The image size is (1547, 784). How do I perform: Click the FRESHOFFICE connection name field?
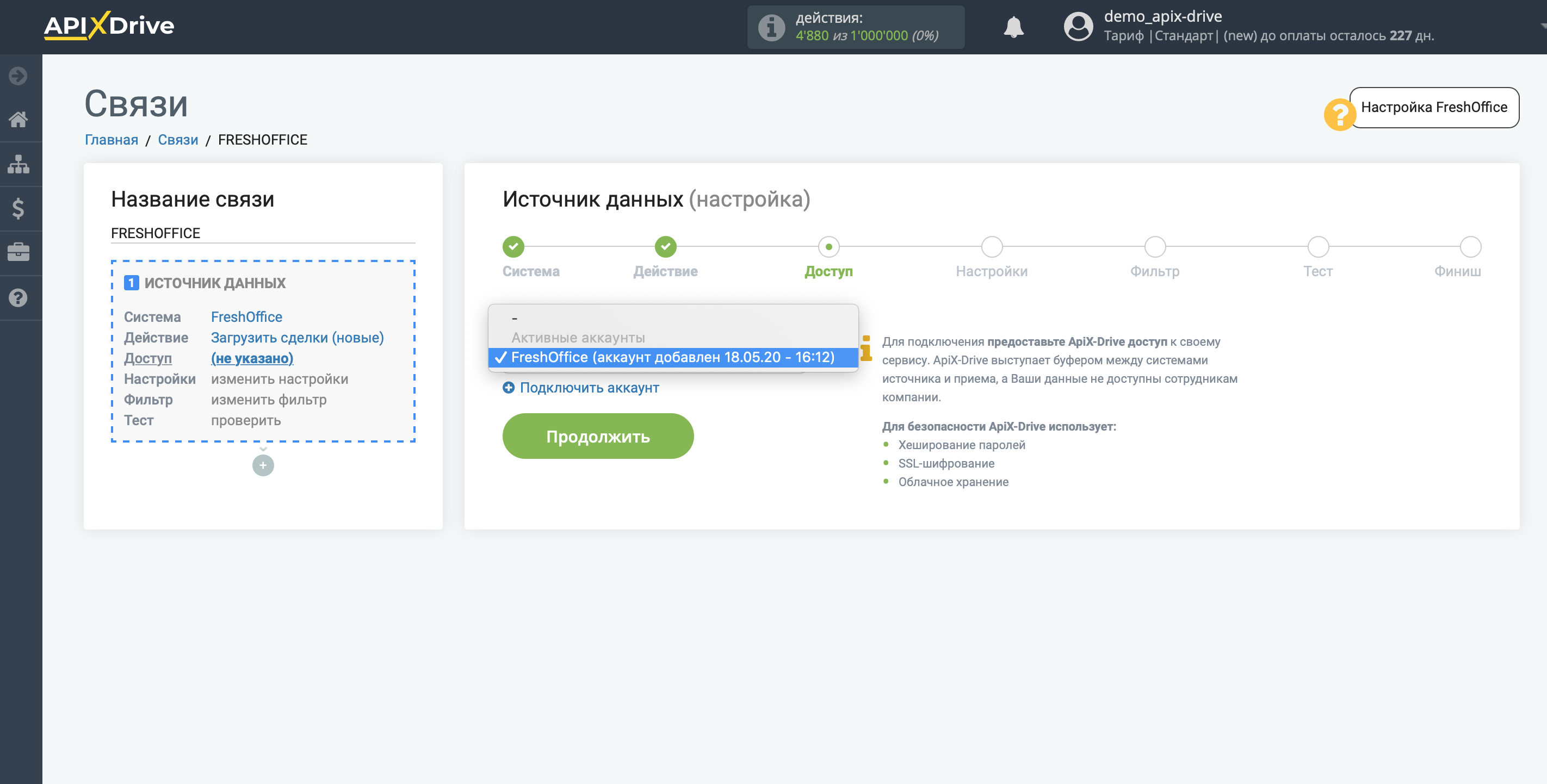pos(263,233)
